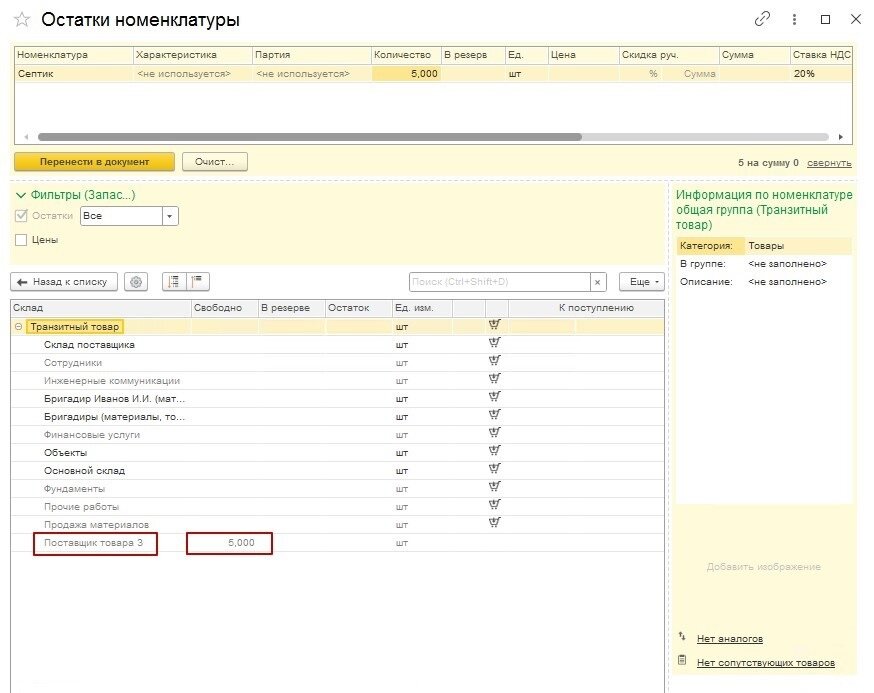Image resolution: width=874 pixels, height=693 pixels.
Task: Collapse the Транзитный товар tree group
Action: (19, 327)
